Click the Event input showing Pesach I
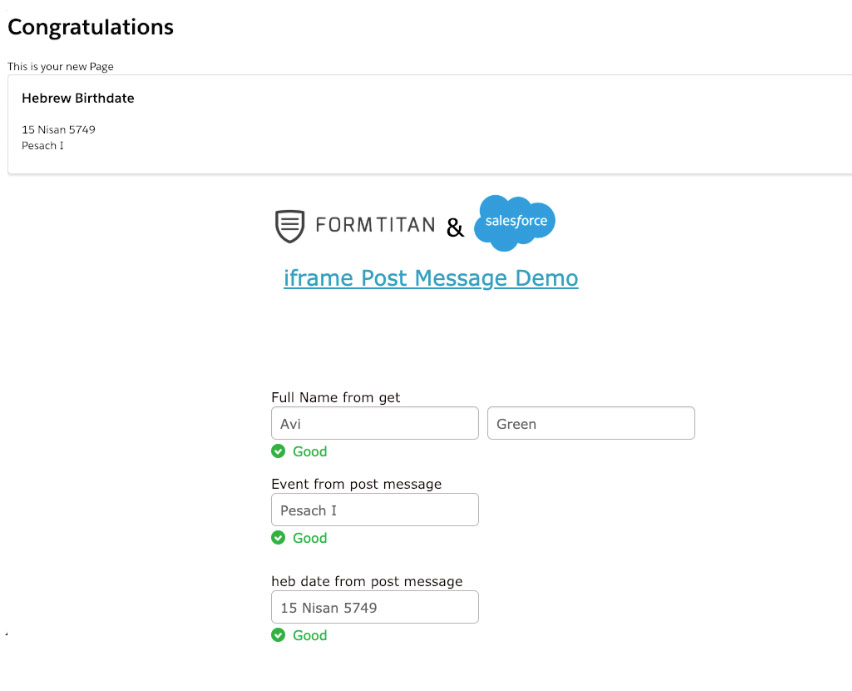 click(x=374, y=510)
